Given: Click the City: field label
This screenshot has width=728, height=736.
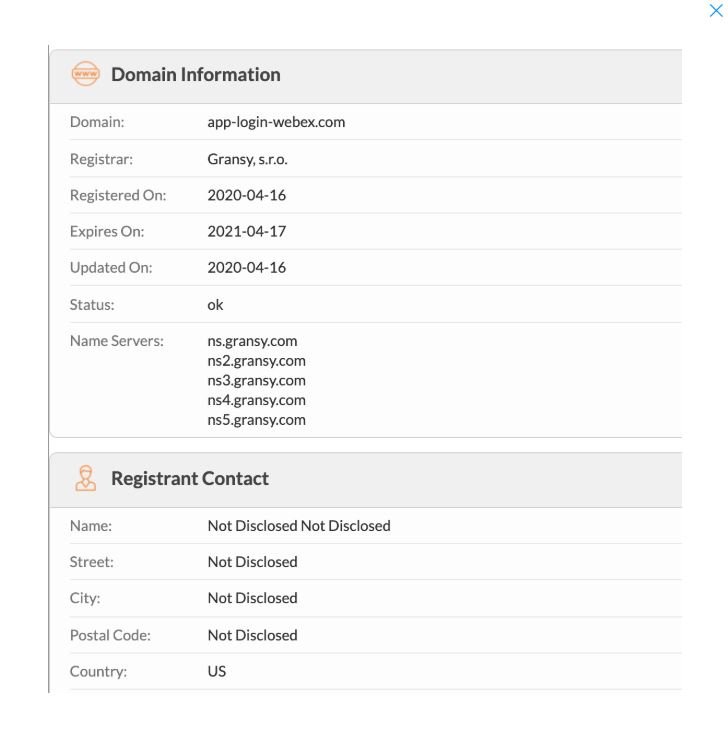Looking at the screenshot, I should pos(85,598).
